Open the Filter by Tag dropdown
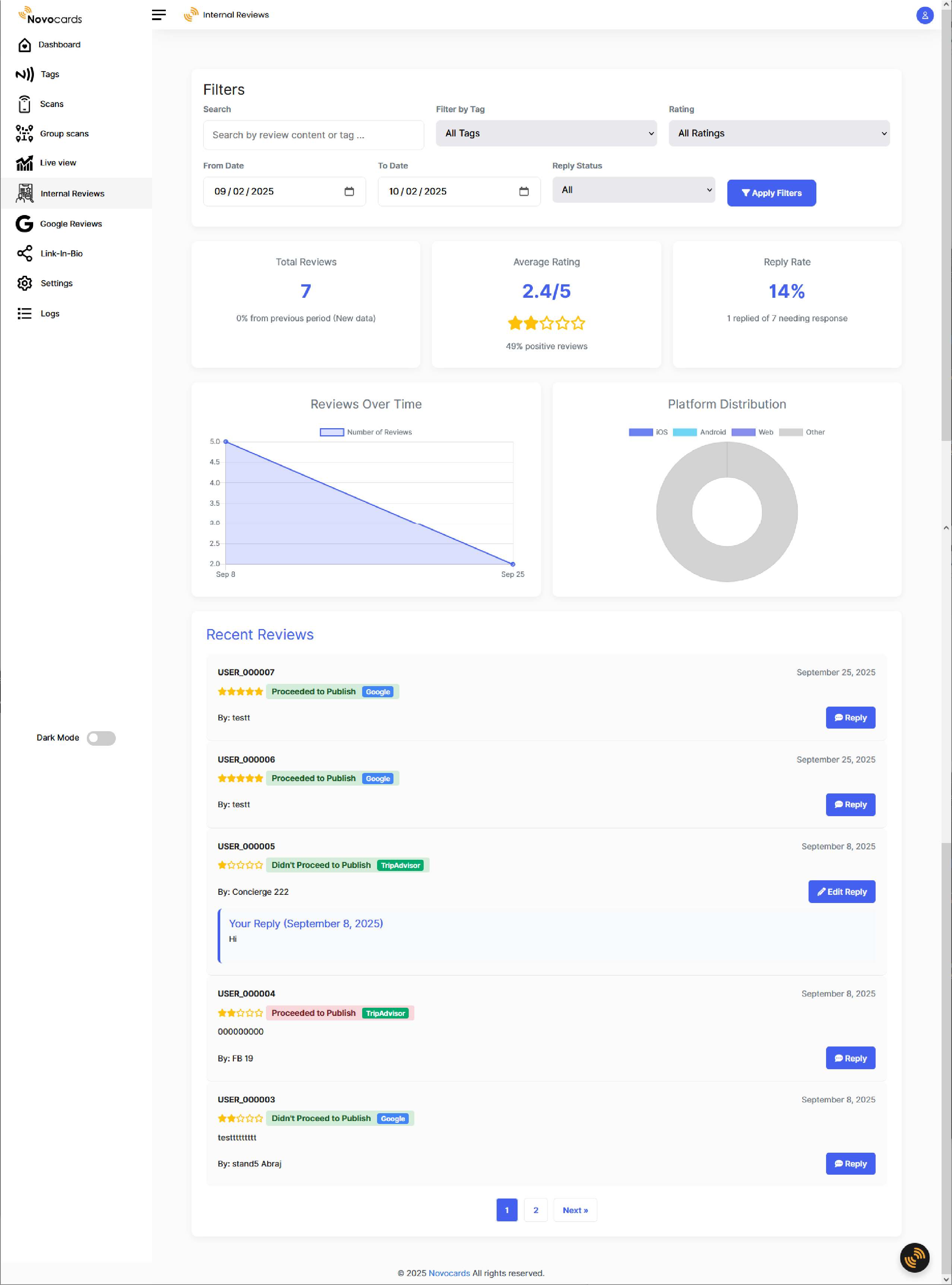Viewport: 952px width, 1285px height. (x=546, y=133)
